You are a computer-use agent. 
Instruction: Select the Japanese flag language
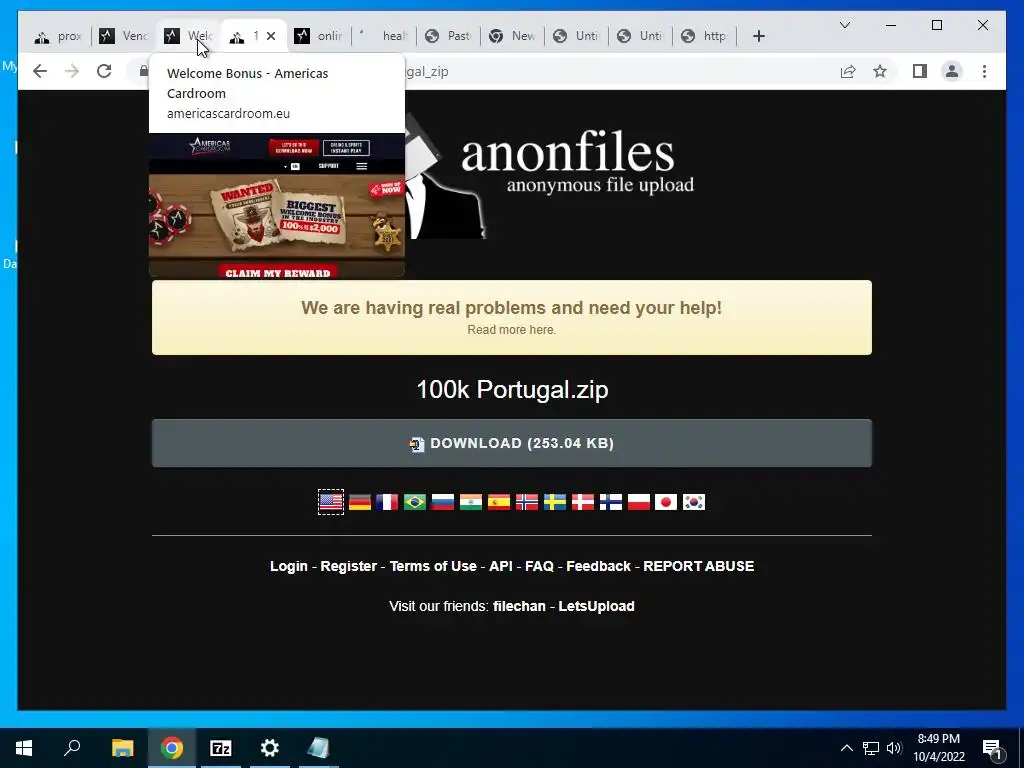[666, 502]
